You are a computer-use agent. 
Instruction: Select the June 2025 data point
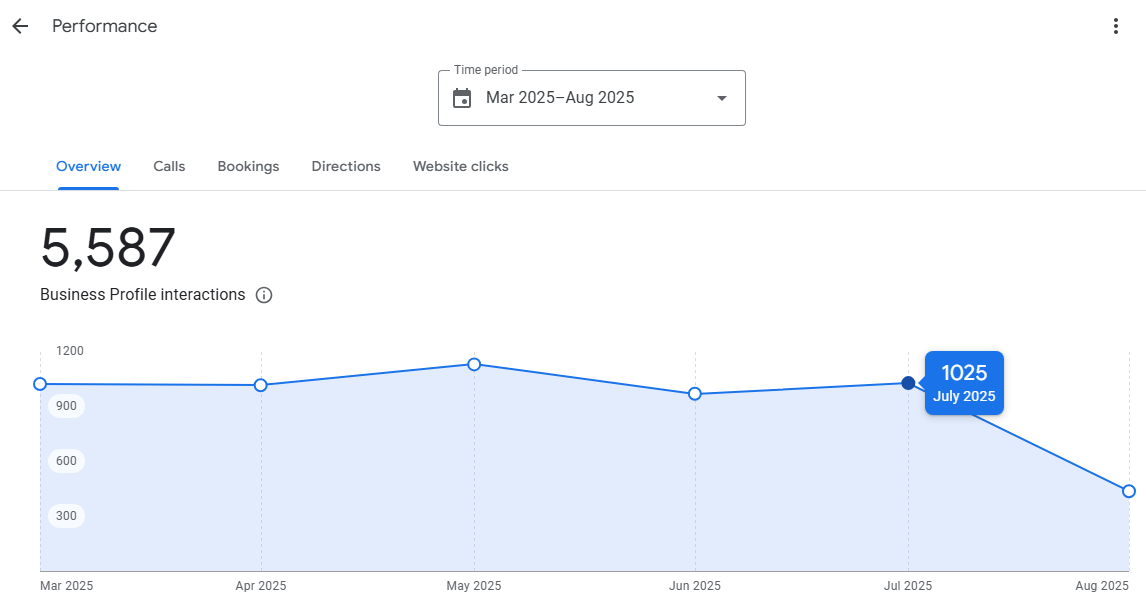695,394
